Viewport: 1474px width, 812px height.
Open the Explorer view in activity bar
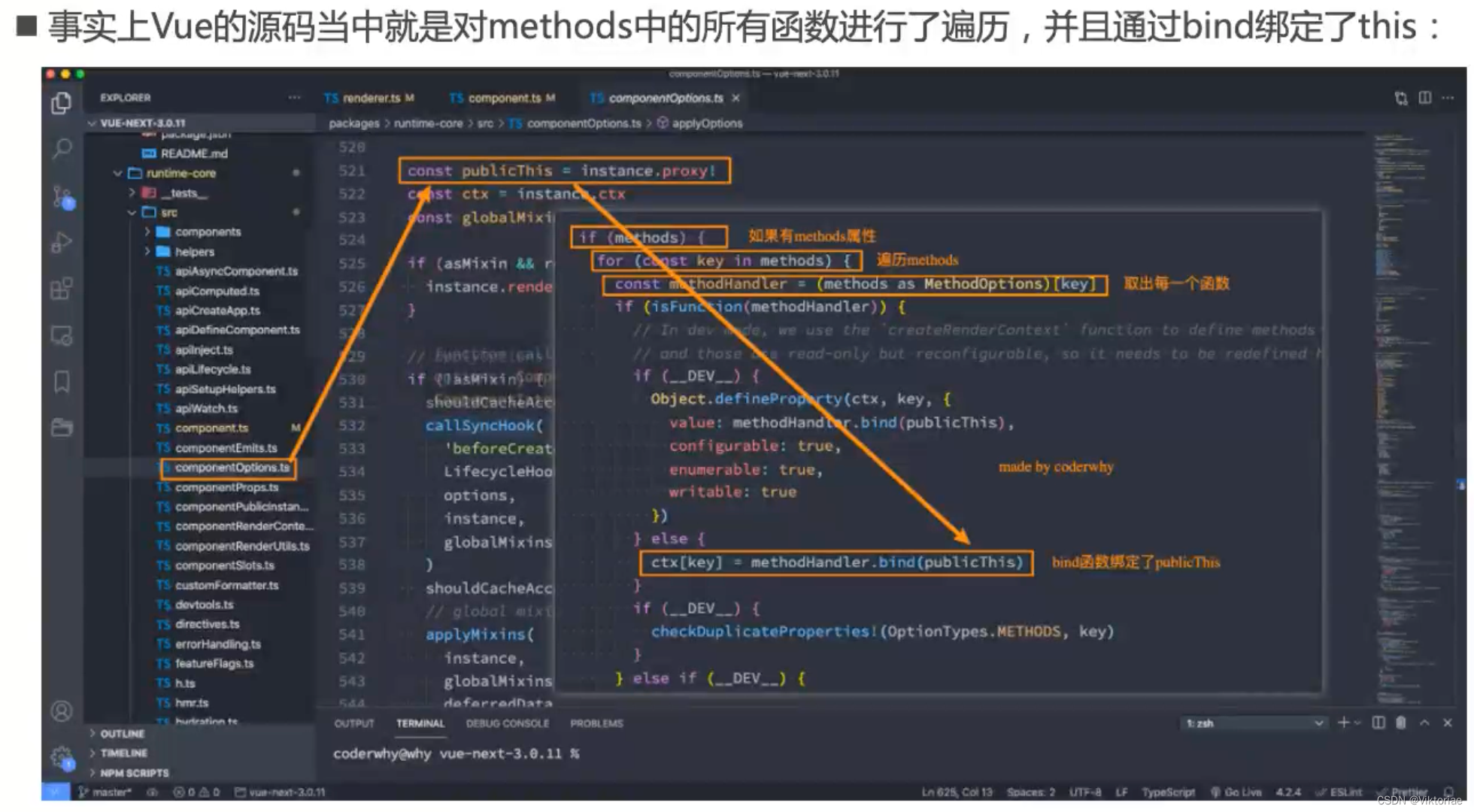[x=62, y=103]
